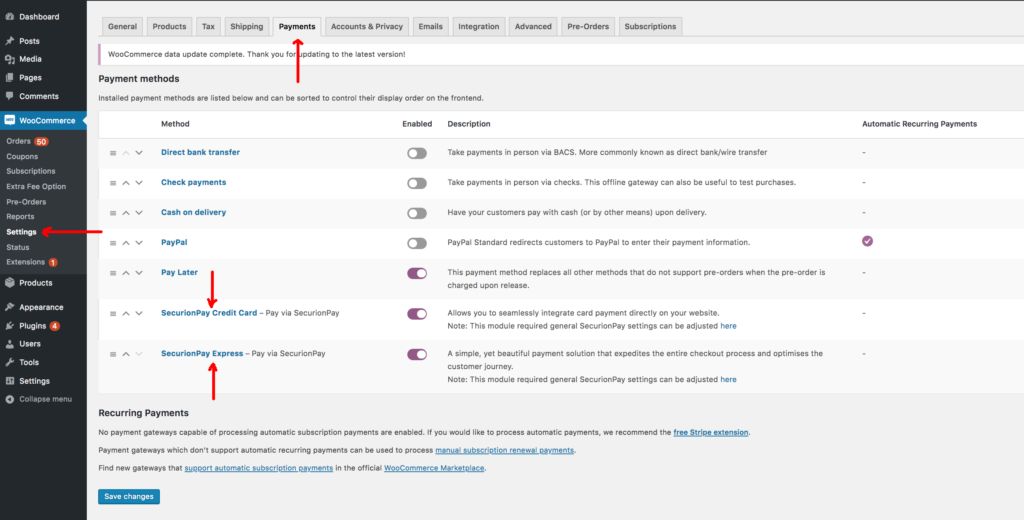The image size is (1024, 520).
Task: Click the Collapse menu arrow icon
Action: [10, 399]
